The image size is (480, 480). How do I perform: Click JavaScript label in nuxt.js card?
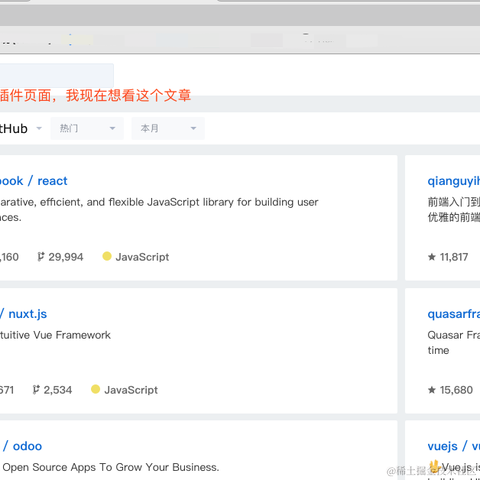coord(131,390)
